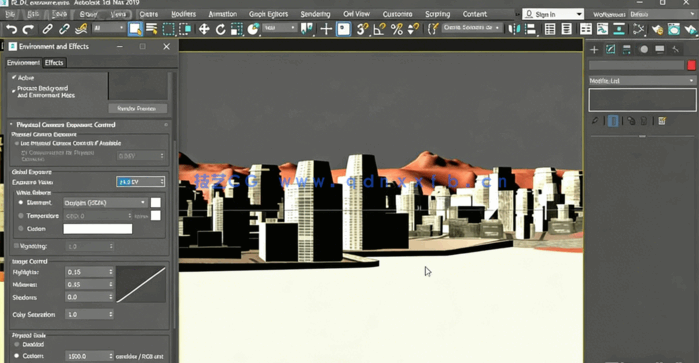Open the Create Selection Set dropdown
699x363 pixels.
472,28
